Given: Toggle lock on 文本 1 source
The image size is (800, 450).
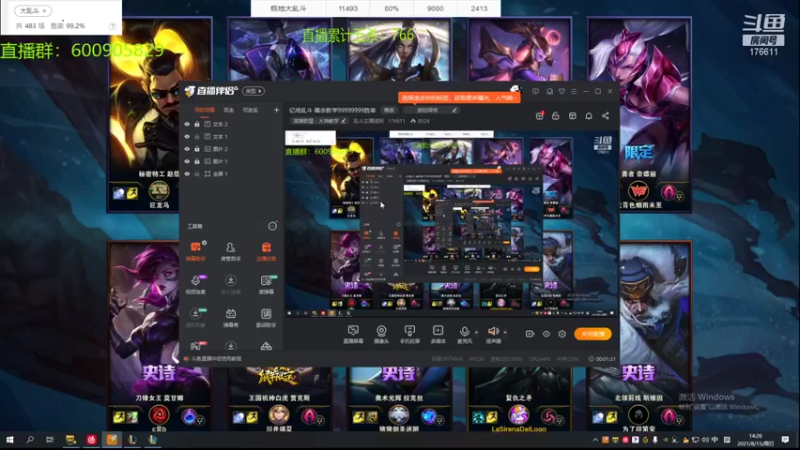Looking at the screenshot, I should (x=197, y=137).
